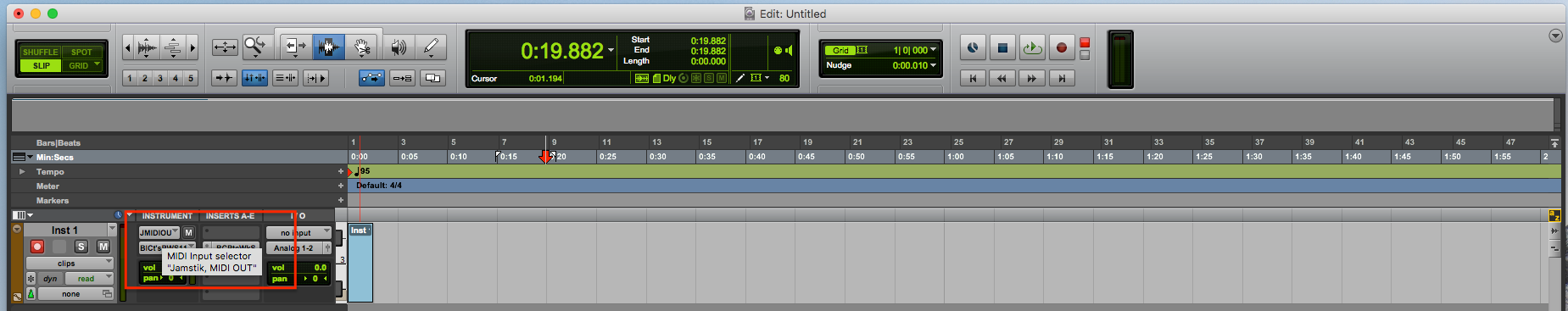The height and width of the screenshot is (311, 1568).
Task: Click the Fast Forward transport button
Action: coord(1032,78)
